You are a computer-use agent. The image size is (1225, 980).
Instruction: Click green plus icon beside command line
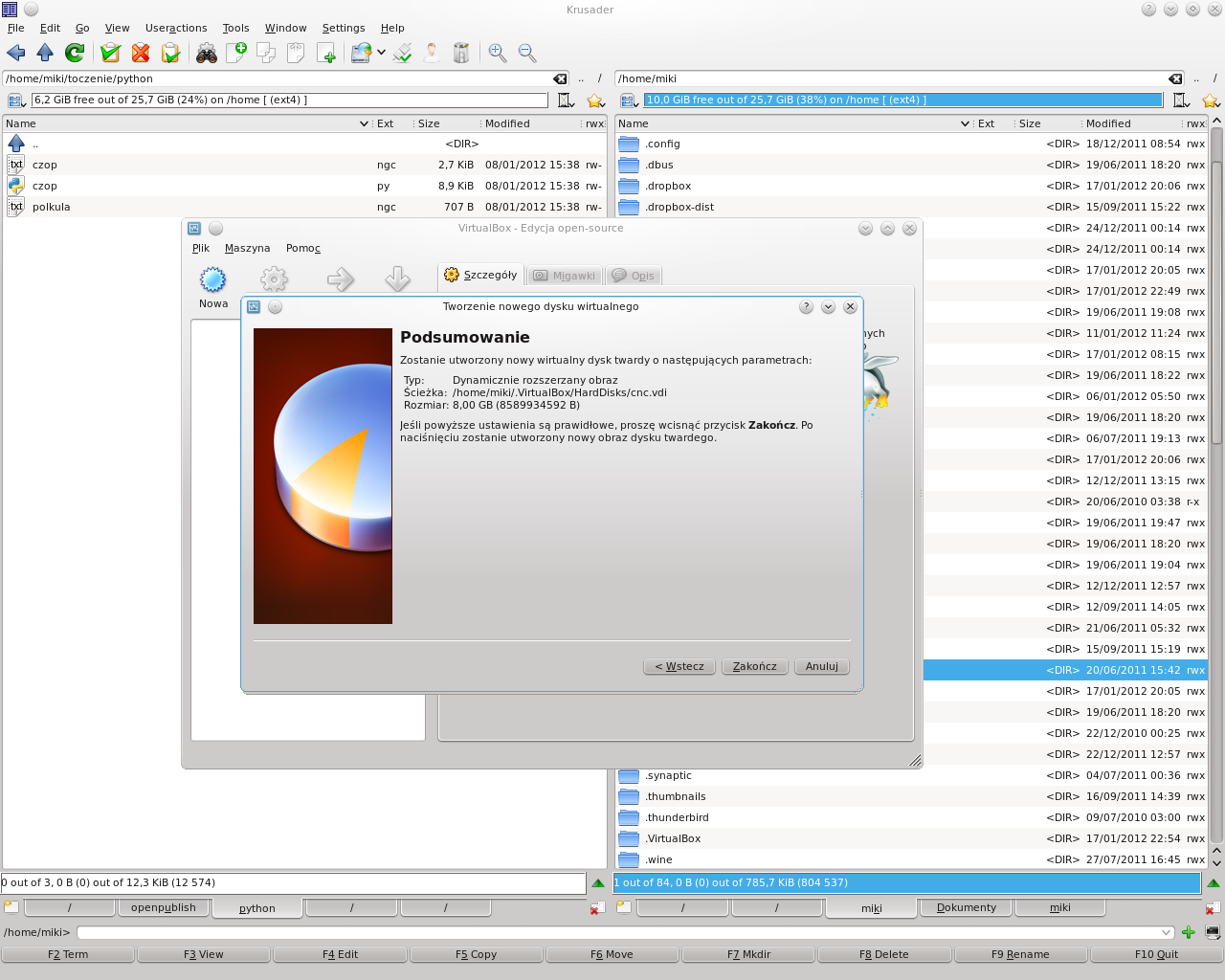1189,932
